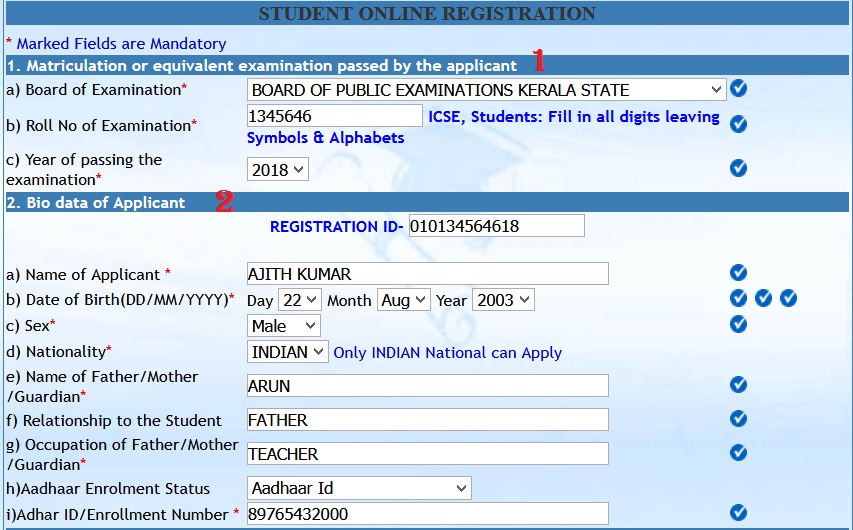Open the Nationality dropdown showing INDIAN
853x530 pixels.
coord(287,352)
